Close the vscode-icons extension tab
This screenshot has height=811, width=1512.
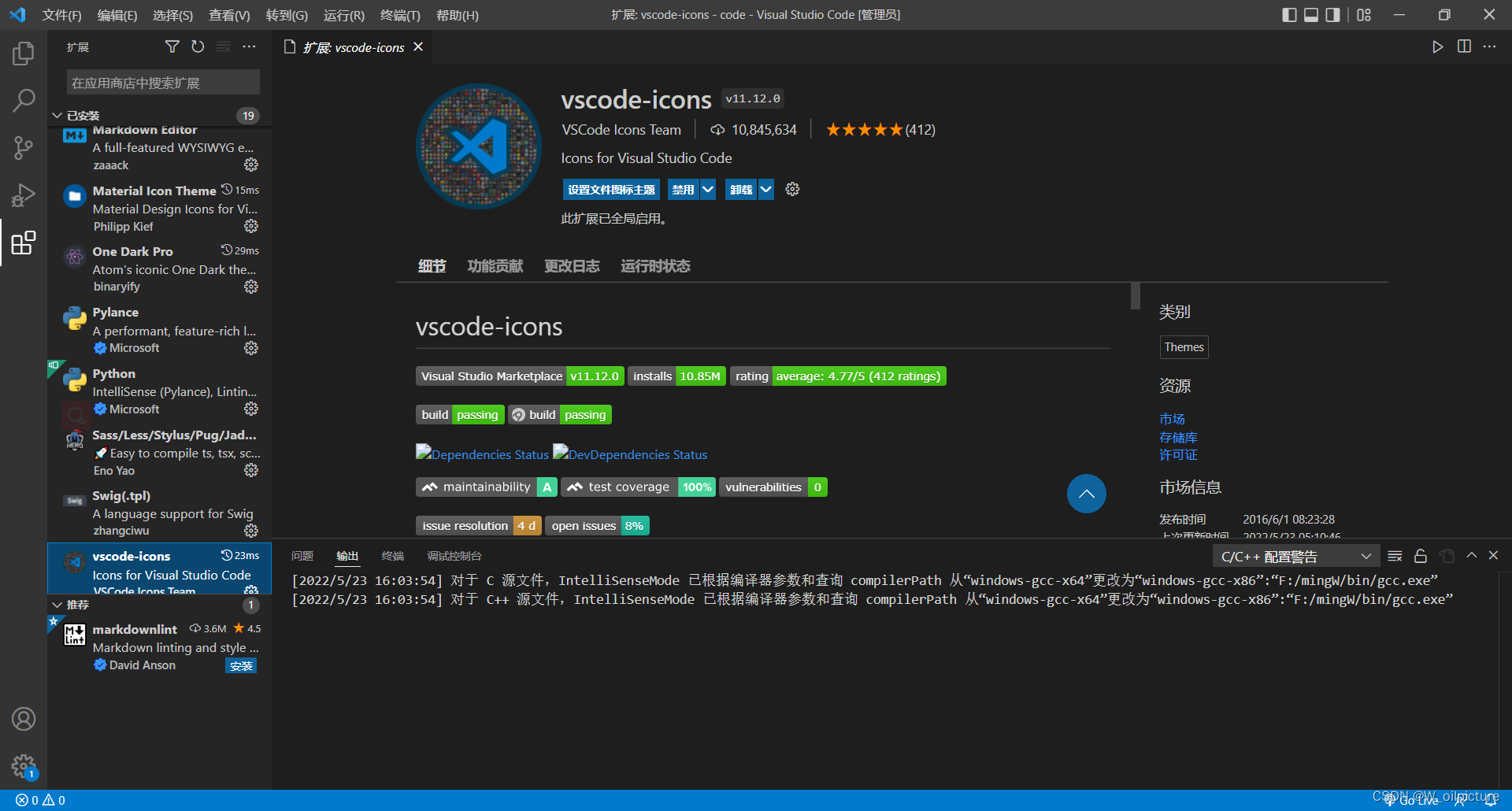(x=418, y=47)
